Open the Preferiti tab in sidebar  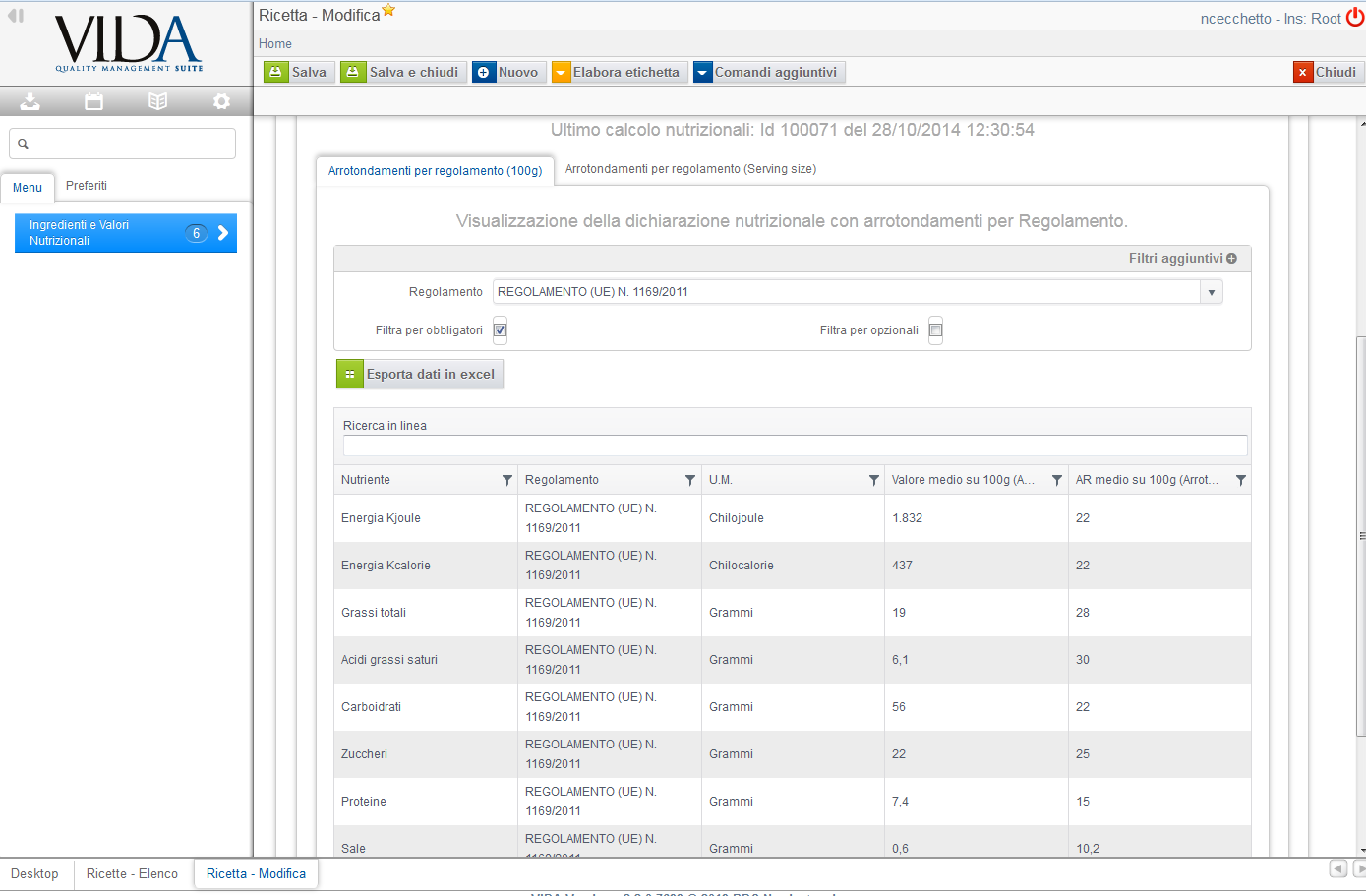coord(87,186)
